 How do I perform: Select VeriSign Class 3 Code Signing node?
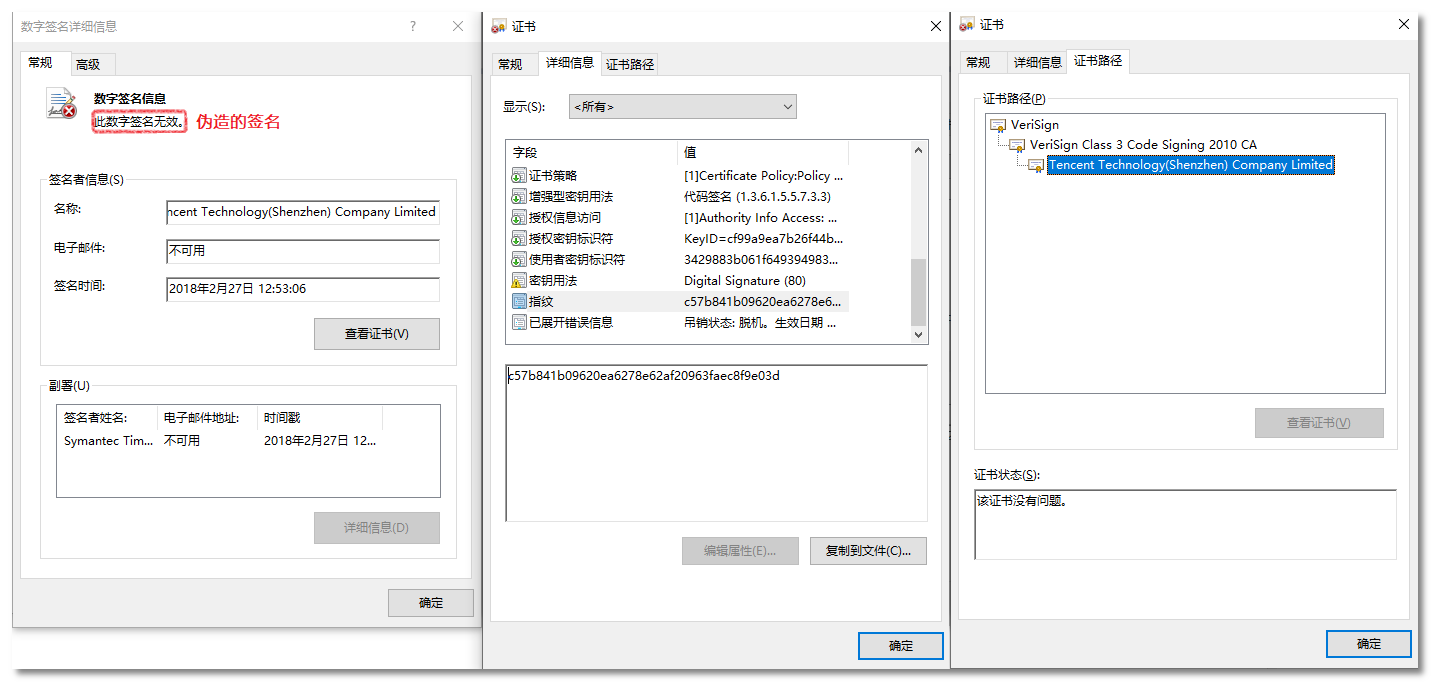[1143, 145]
